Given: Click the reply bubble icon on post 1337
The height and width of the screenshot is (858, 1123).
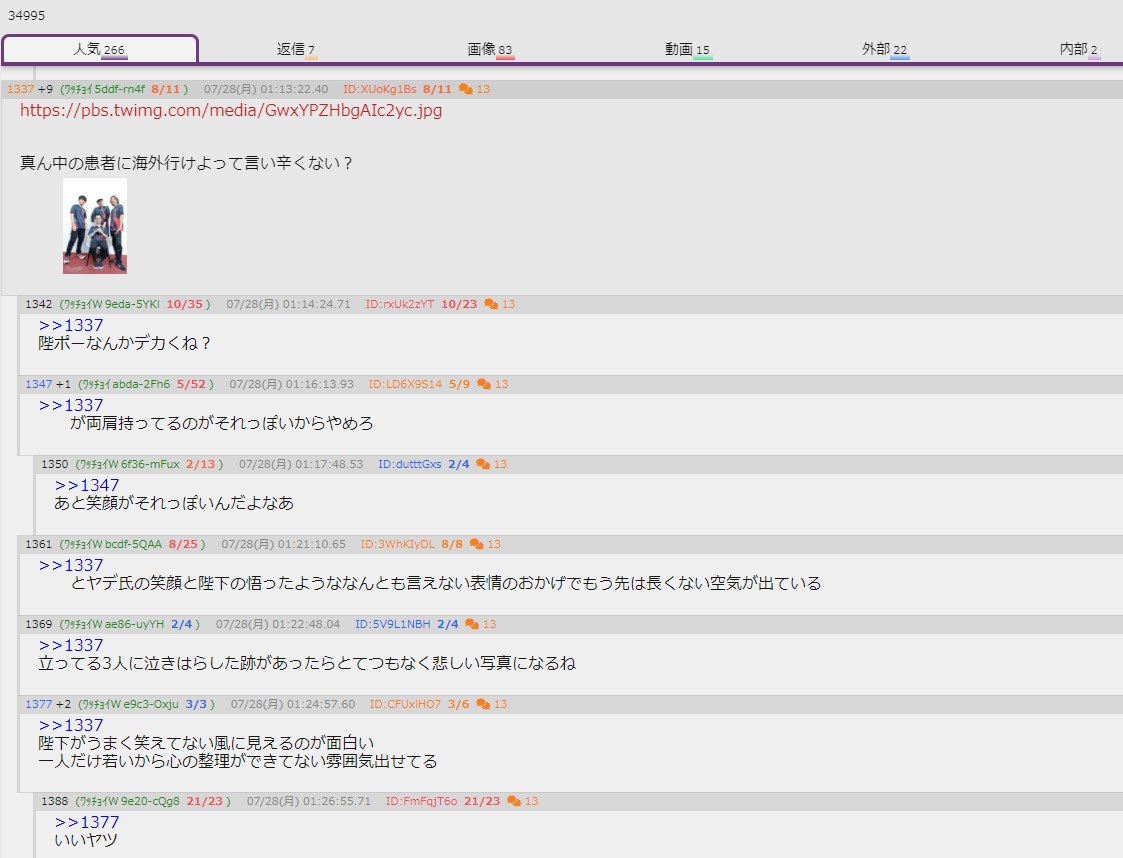Looking at the screenshot, I should click(x=465, y=90).
